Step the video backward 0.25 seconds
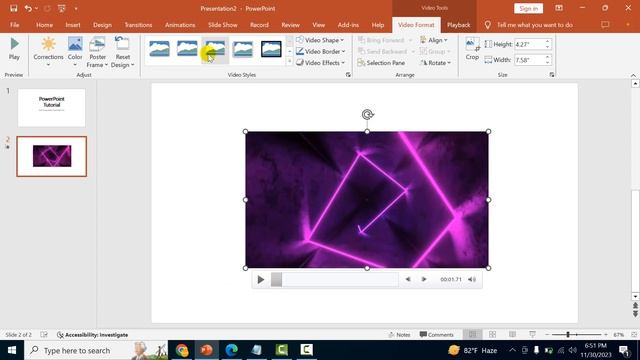Image resolution: width=640 pixels, height=360 pixels. pos(408,280)
